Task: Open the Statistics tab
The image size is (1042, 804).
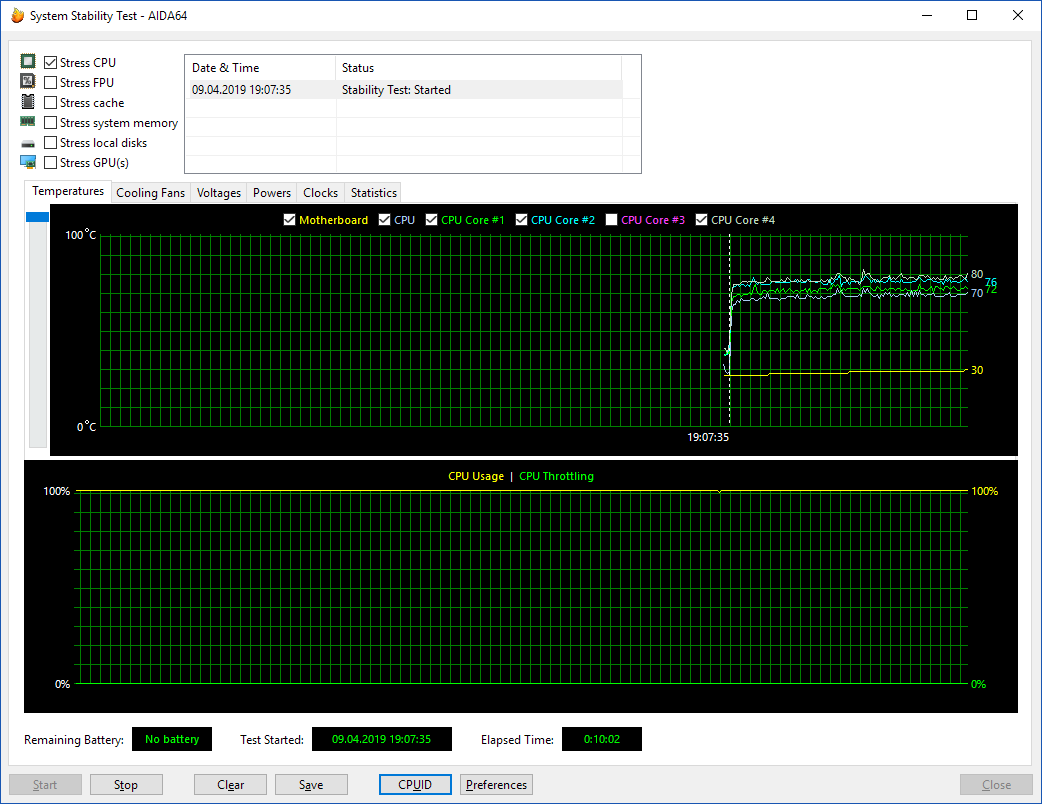Action: [373, 193]
